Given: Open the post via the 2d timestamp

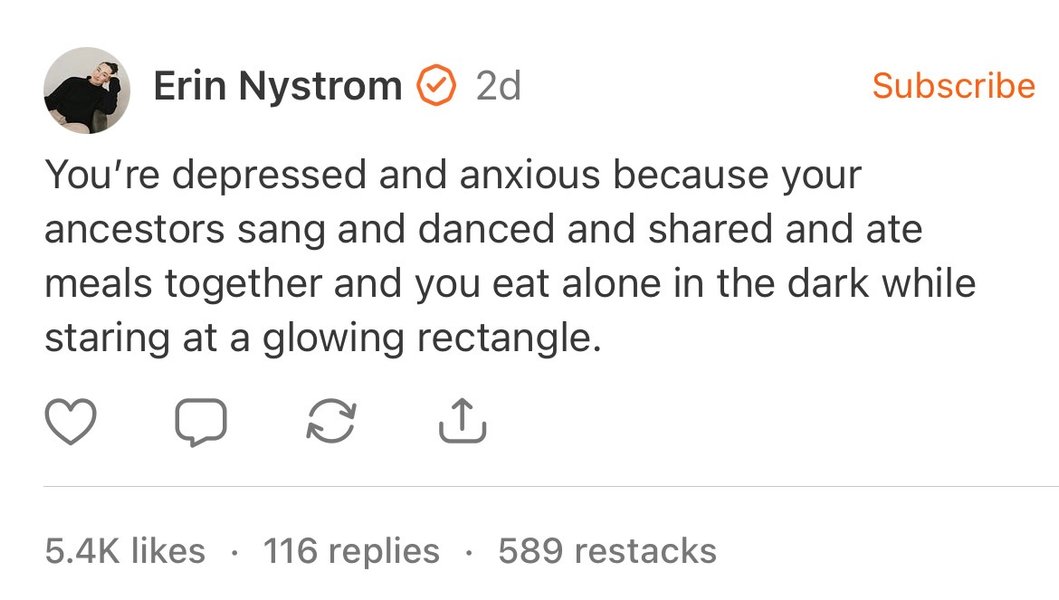Looking at the screenshot, I should click(x=498, y=87).
